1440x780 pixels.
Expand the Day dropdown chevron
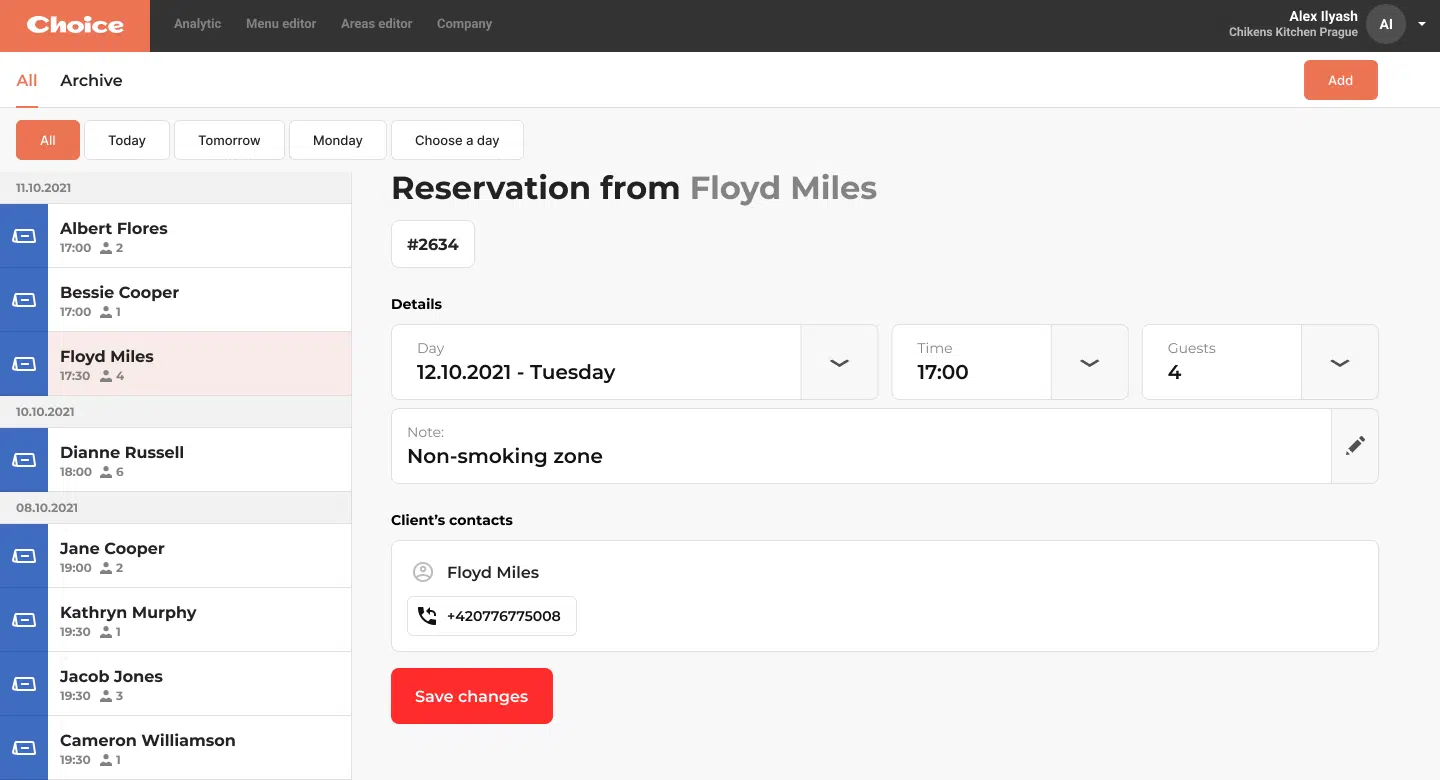839,362
